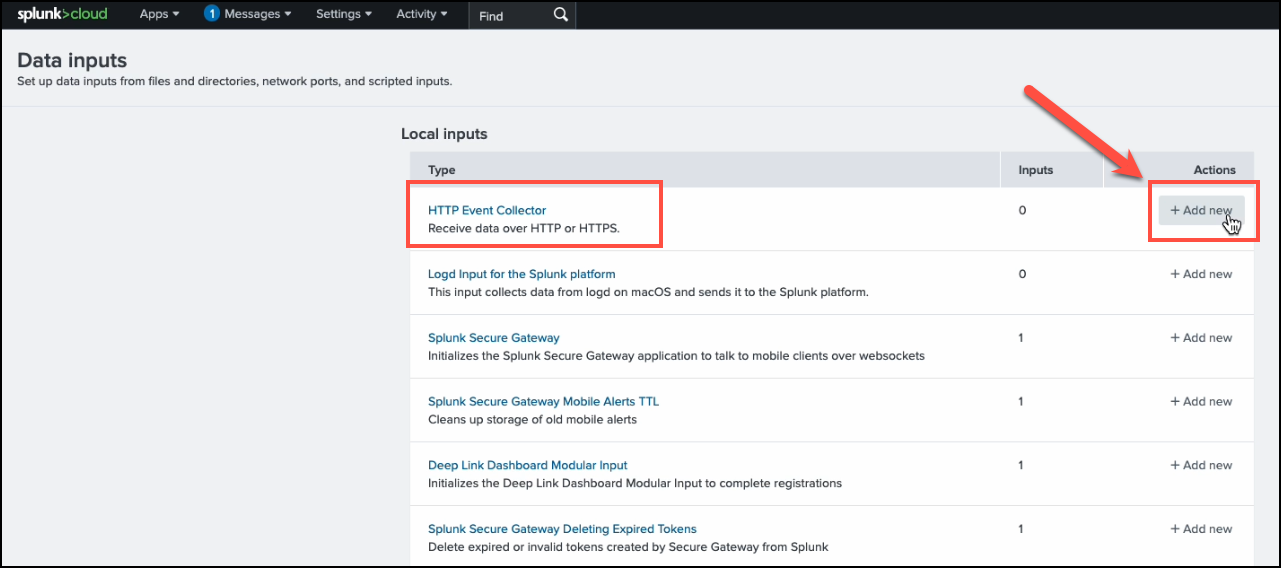Click the Messages notification badge
Screen dimensions: 1281x568
coord(212,14)
